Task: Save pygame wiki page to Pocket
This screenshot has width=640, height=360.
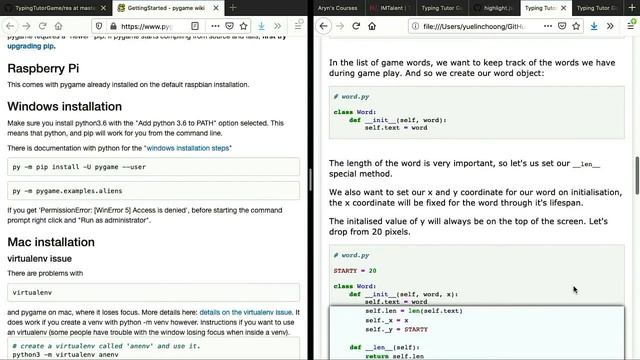Action: point(229,26)
